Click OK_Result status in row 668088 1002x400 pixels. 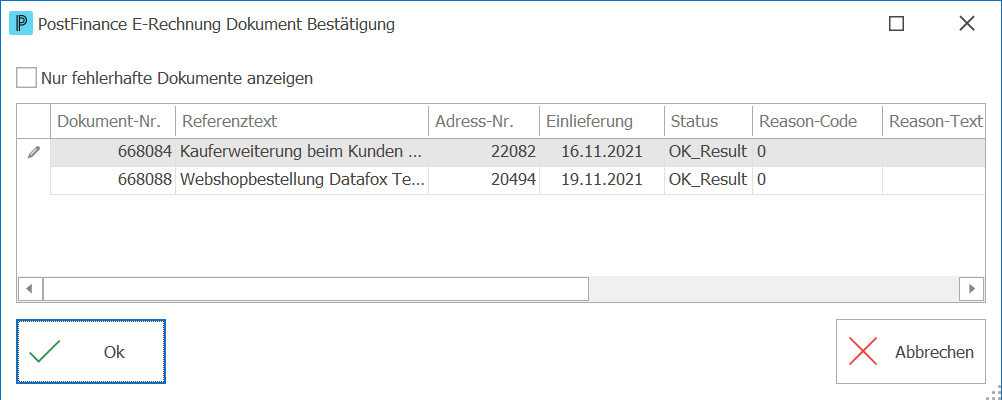click(x=708, y=180)
